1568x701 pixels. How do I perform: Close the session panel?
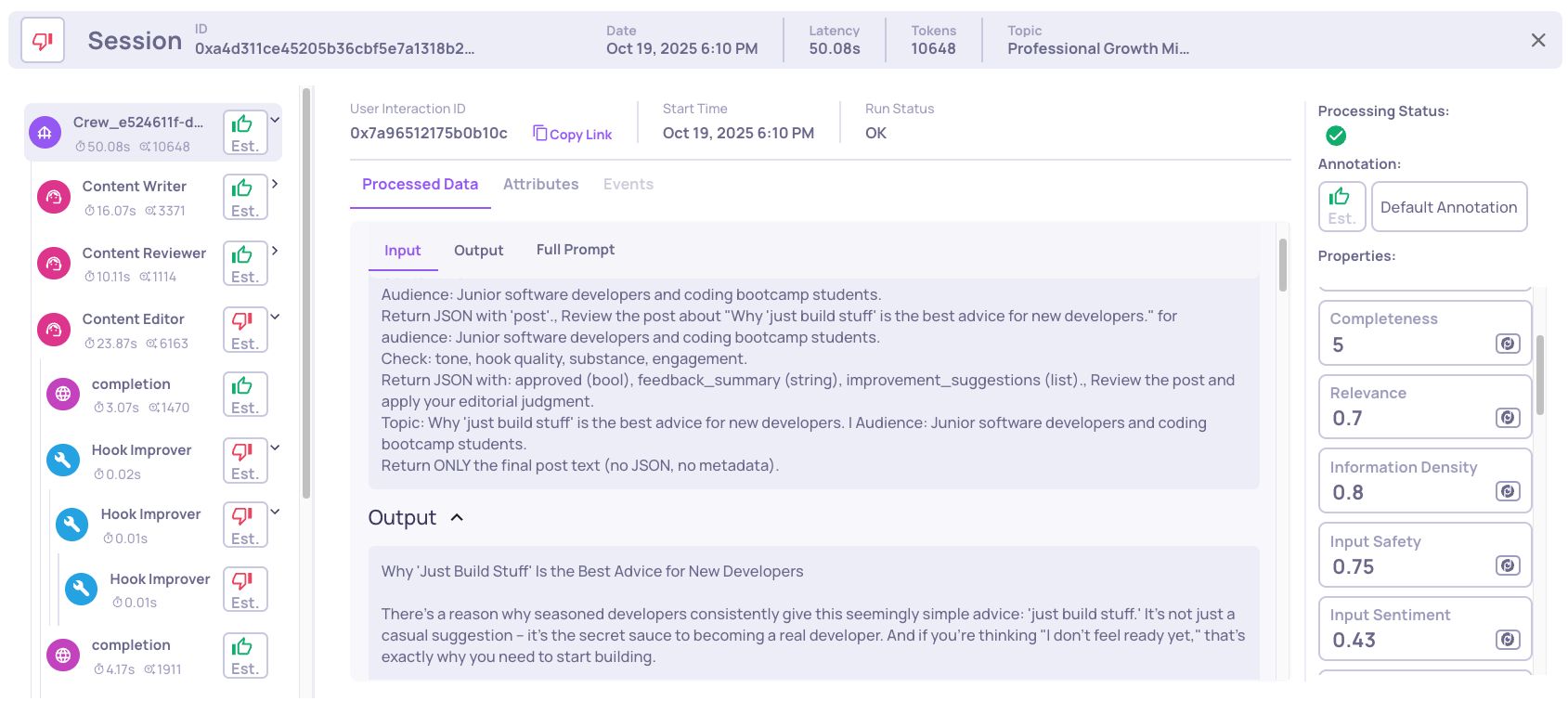(x=1538, y=40)
